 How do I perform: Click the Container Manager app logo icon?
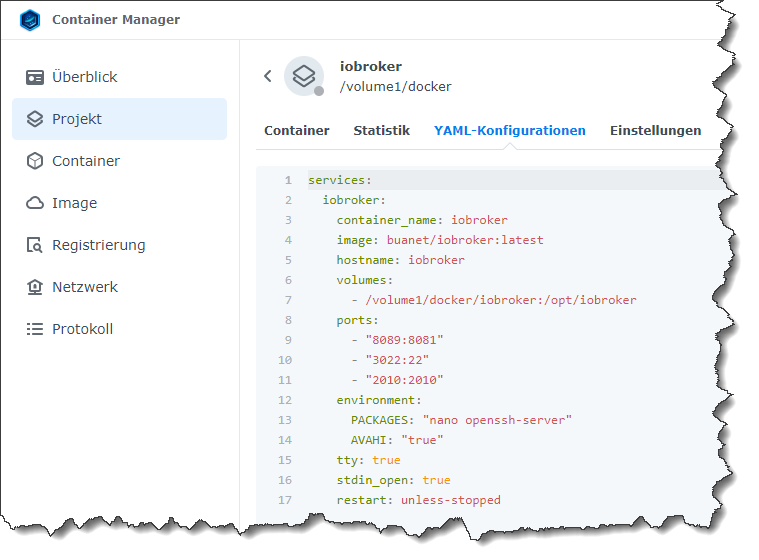[x=30, y=20]
